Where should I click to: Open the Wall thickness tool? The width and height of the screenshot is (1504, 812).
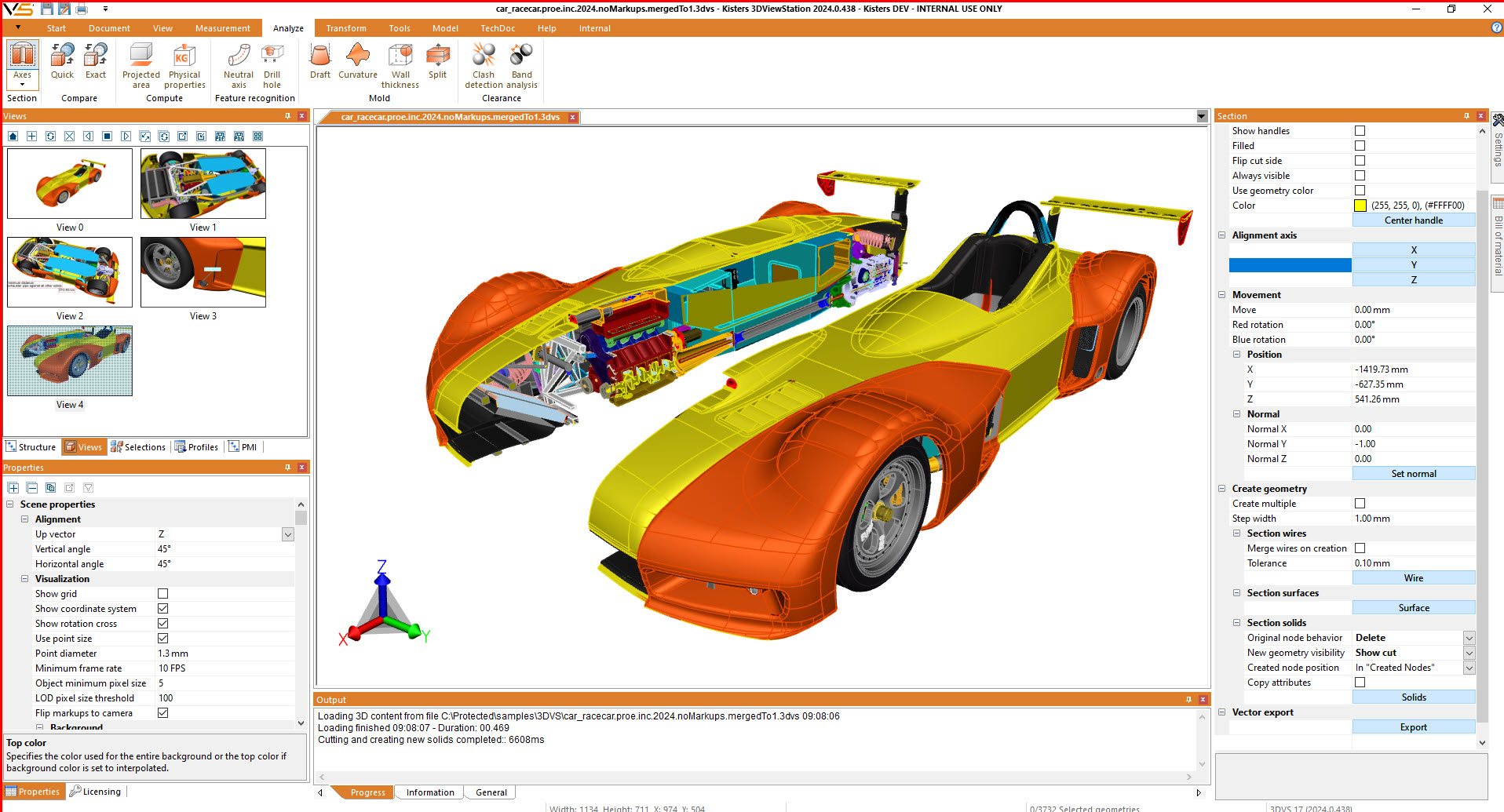coord(400,66)
